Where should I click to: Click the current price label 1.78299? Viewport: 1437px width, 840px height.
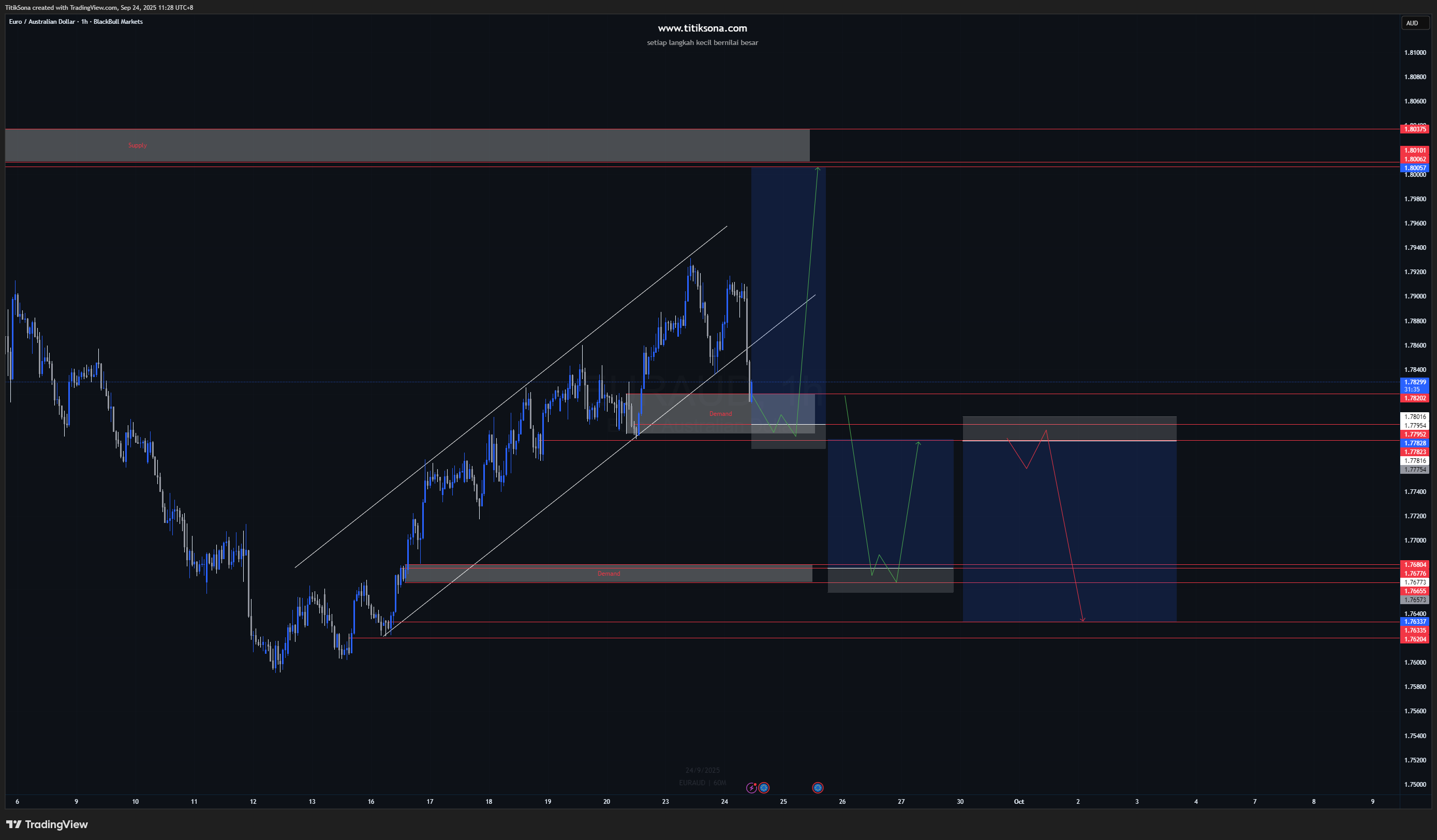(1415, 382)
